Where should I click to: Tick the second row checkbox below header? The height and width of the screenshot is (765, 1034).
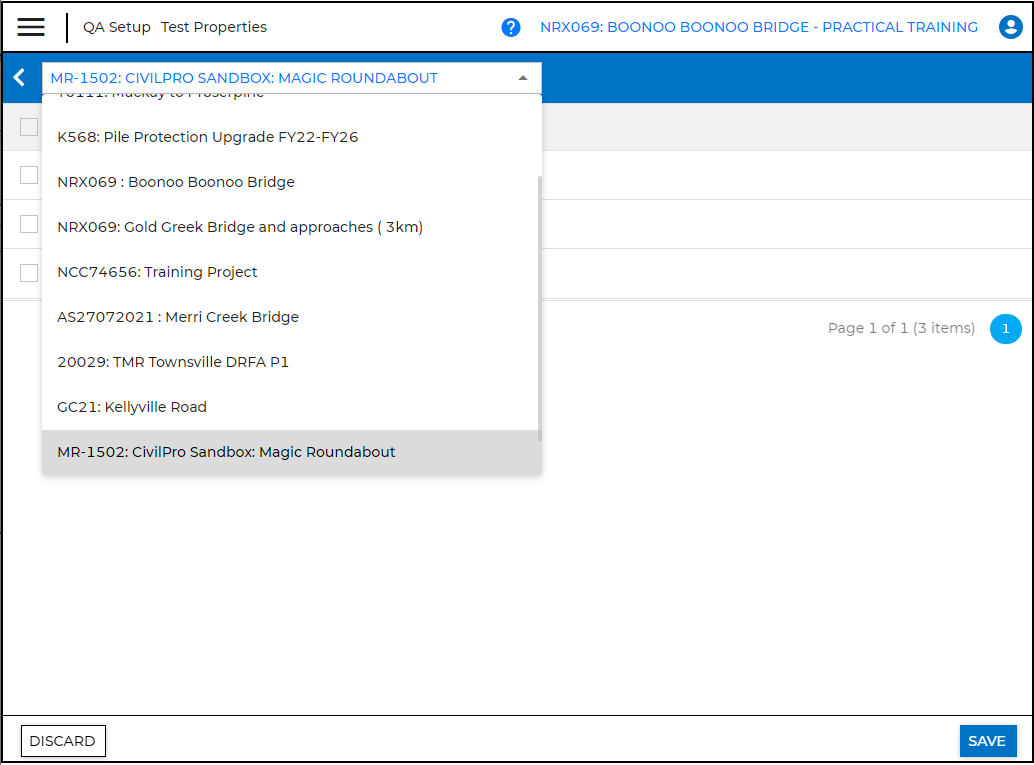pos(29,224)
